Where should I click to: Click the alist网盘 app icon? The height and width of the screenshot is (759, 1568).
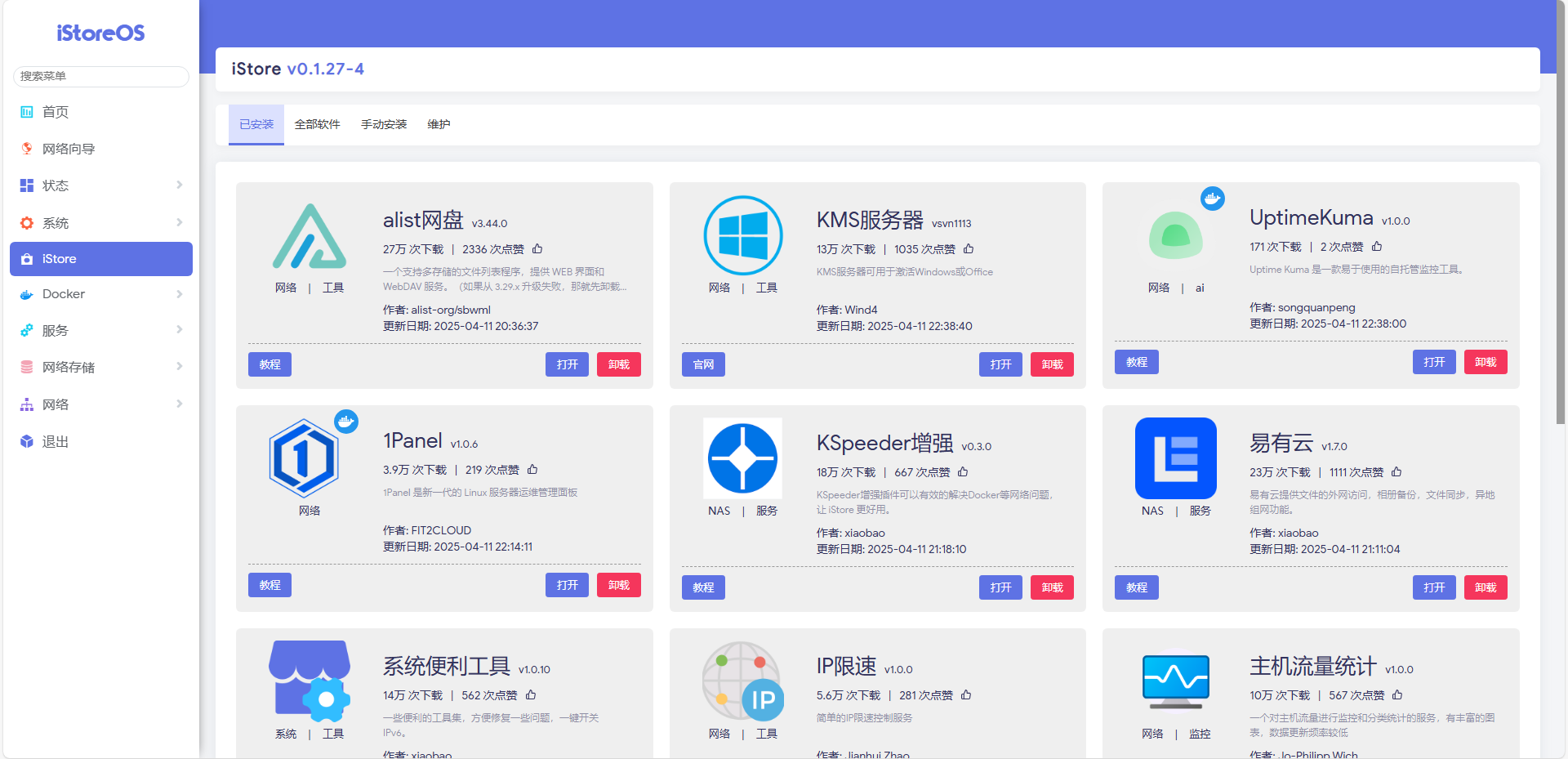point(310,236)
